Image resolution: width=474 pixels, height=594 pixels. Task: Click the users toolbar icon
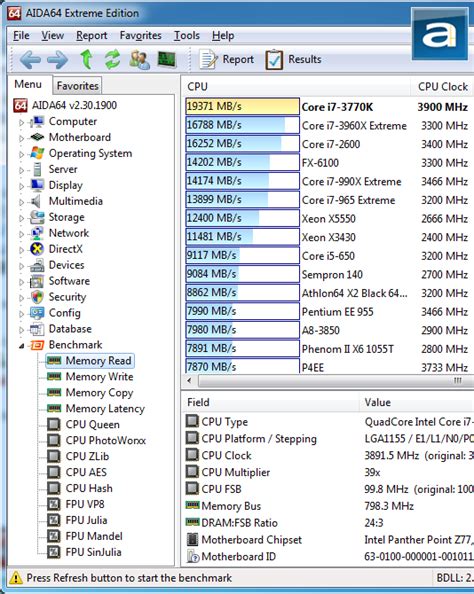pyautogui.click(x=139, y=59)
